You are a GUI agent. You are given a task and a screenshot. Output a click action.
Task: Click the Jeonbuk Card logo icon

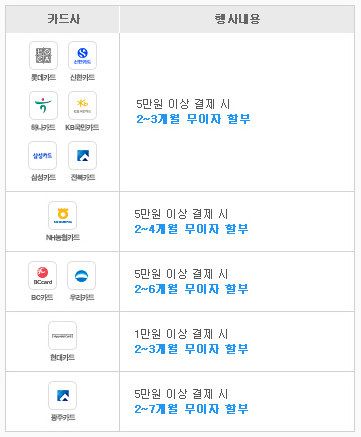82,155
